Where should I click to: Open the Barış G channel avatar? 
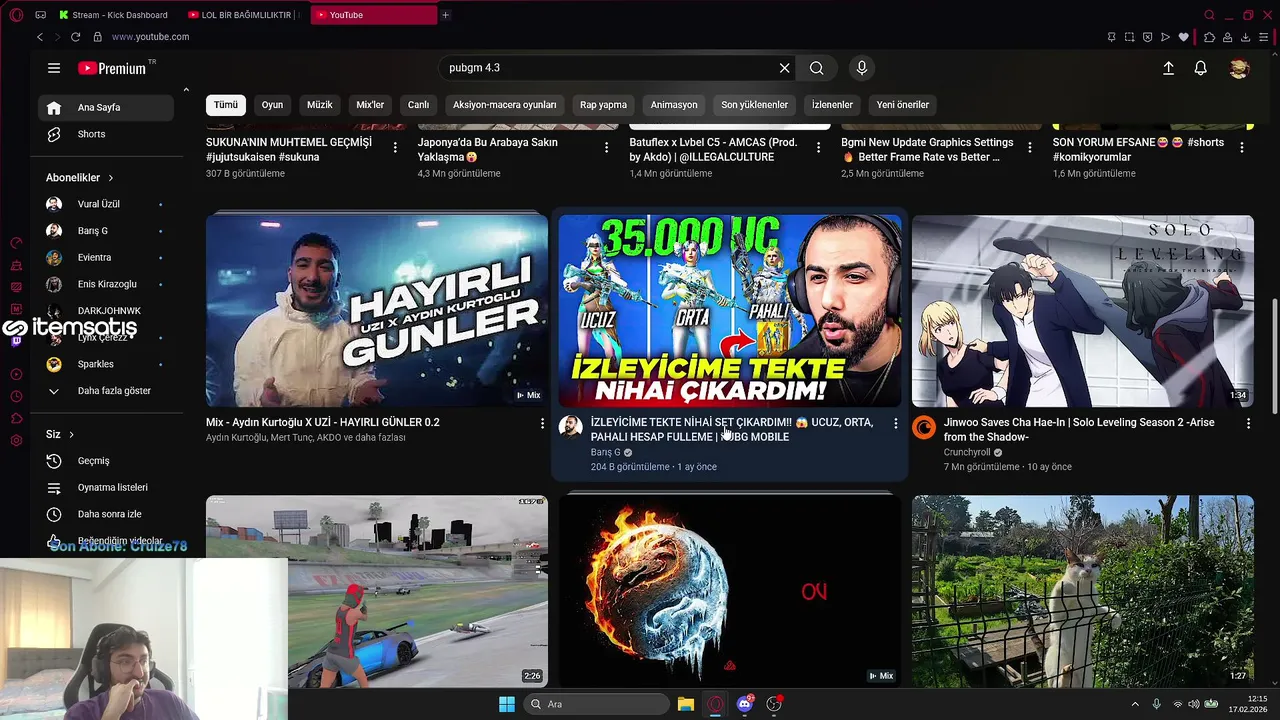click(570, 427)
